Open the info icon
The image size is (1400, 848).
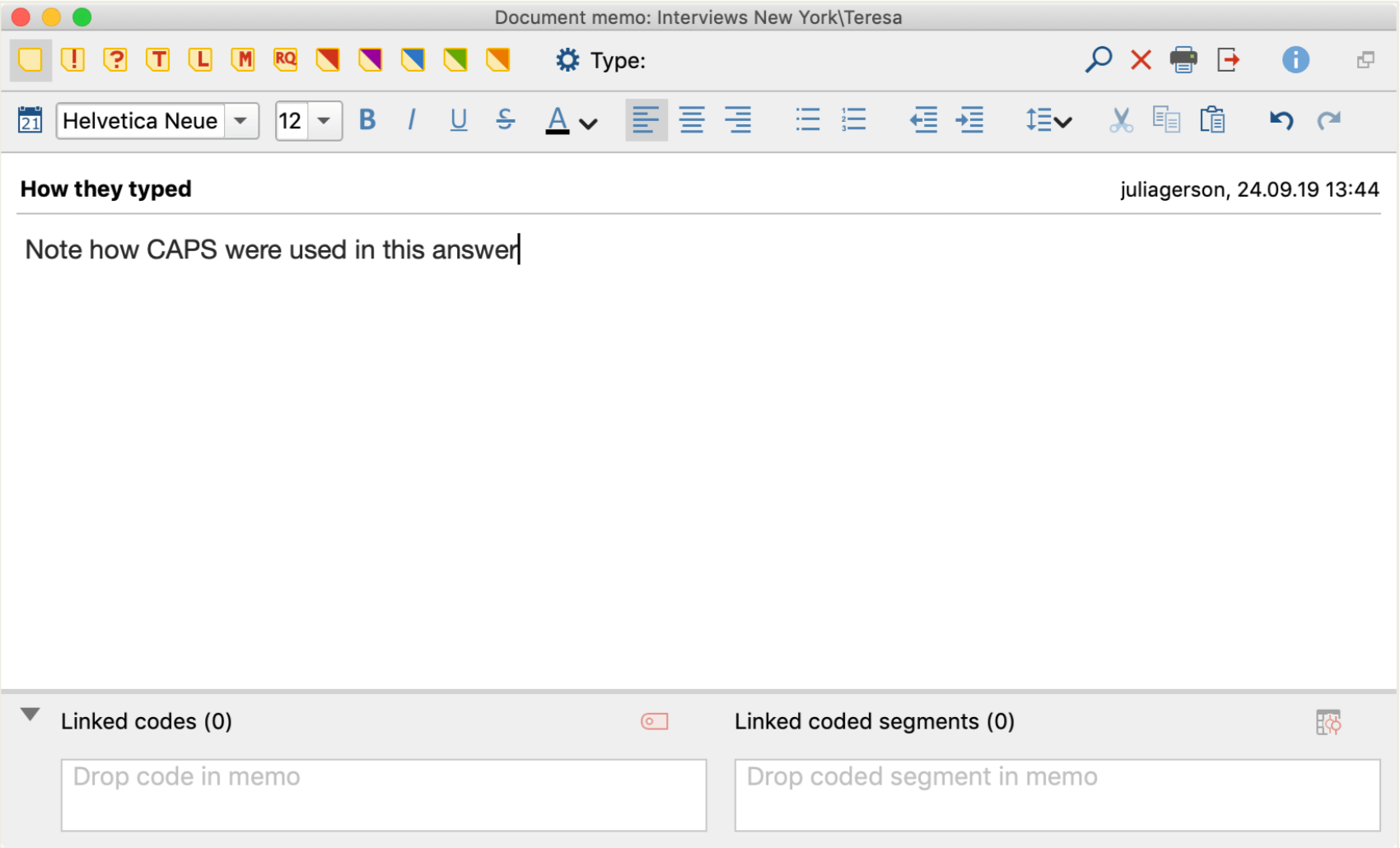(1295, 59)
